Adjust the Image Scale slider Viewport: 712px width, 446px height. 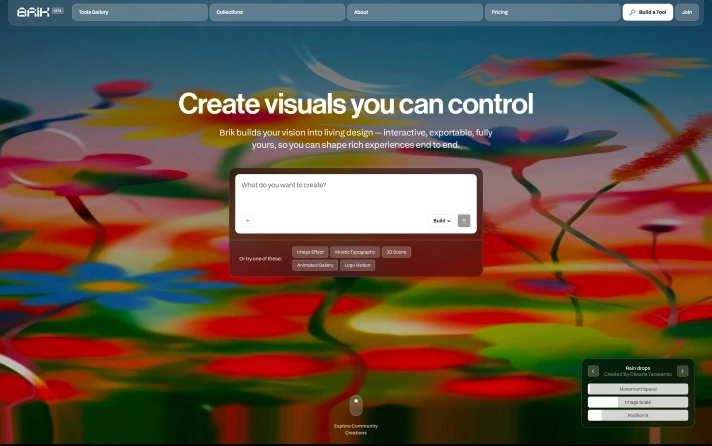click(638, 402)
